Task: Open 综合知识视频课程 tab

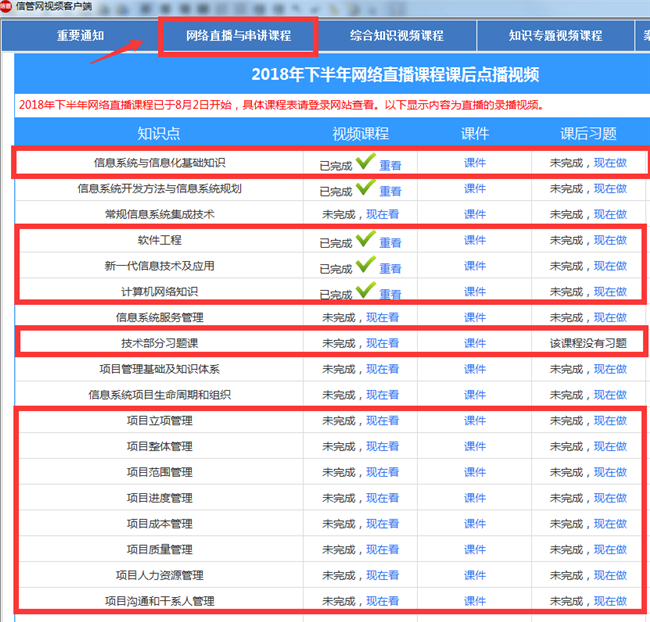Action: pos(396,35)
